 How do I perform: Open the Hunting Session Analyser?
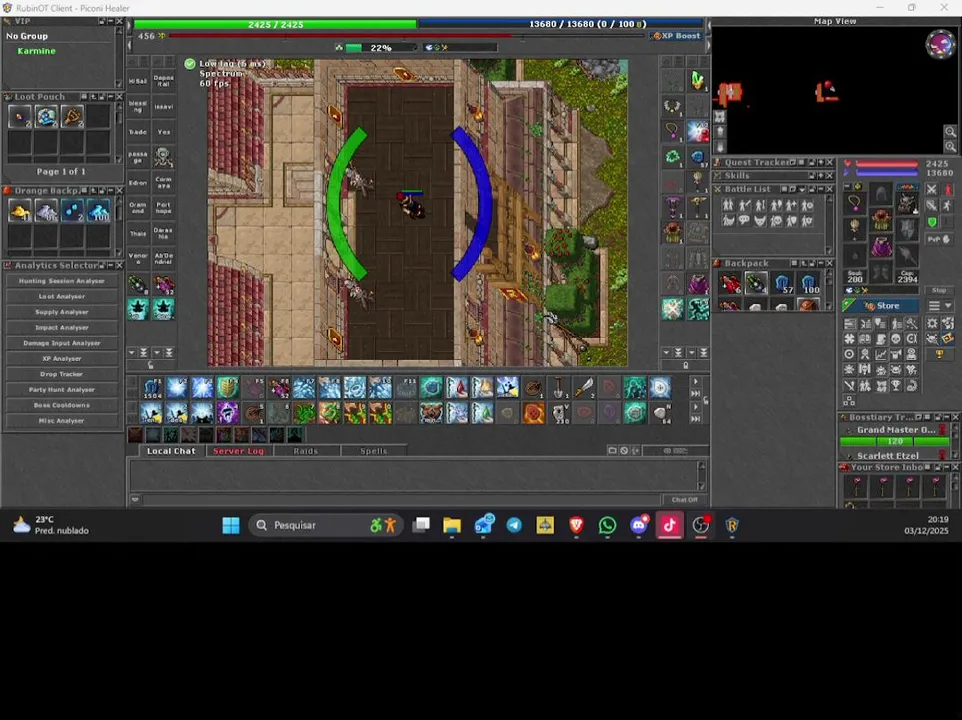coord(61,281)
